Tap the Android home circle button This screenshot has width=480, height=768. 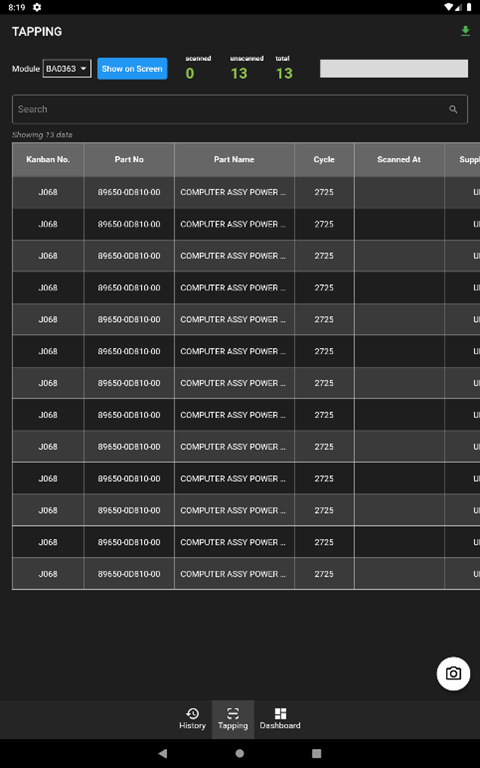coord(240,753)
